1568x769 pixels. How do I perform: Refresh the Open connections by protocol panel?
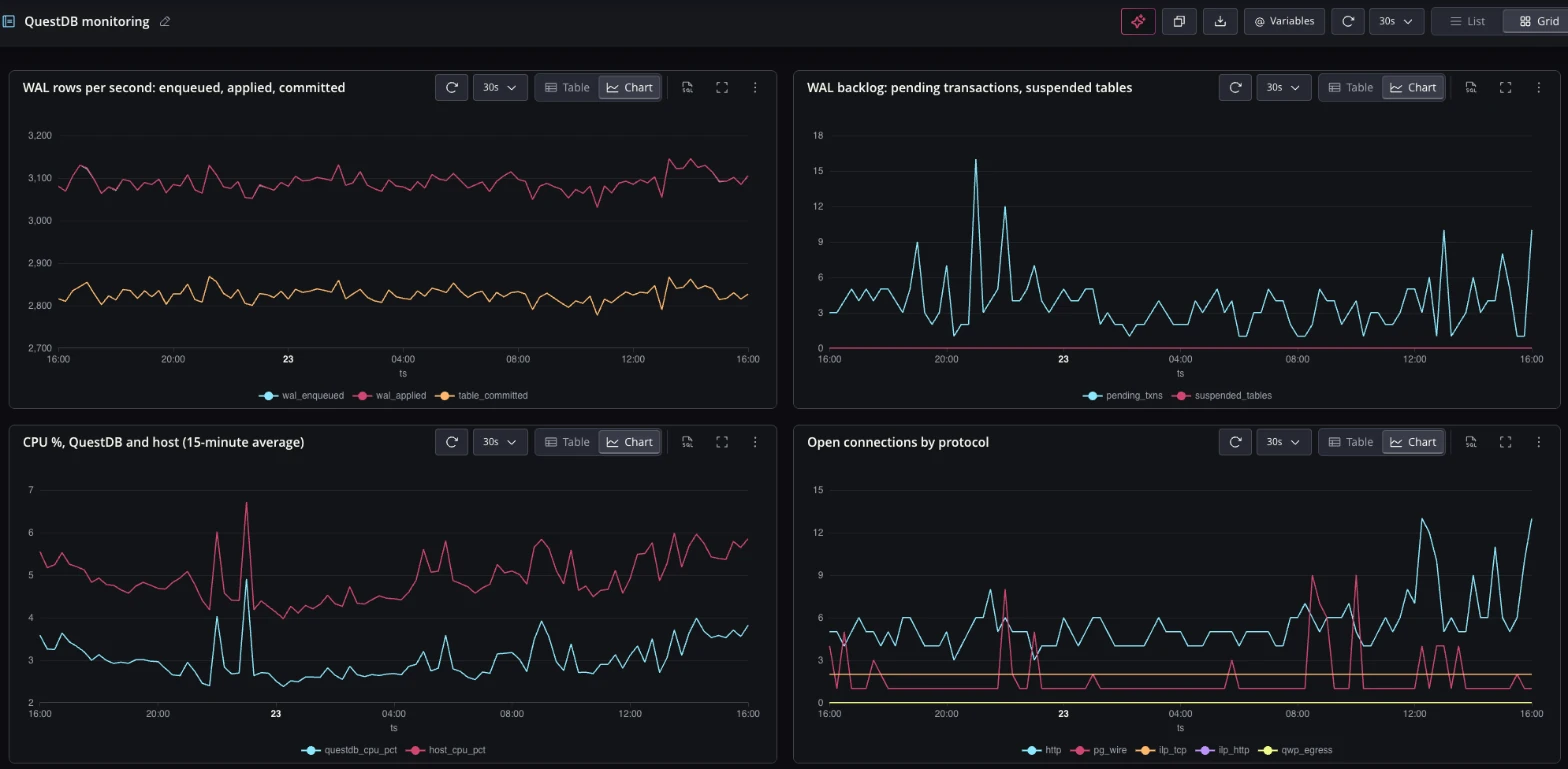[1236, 441]
